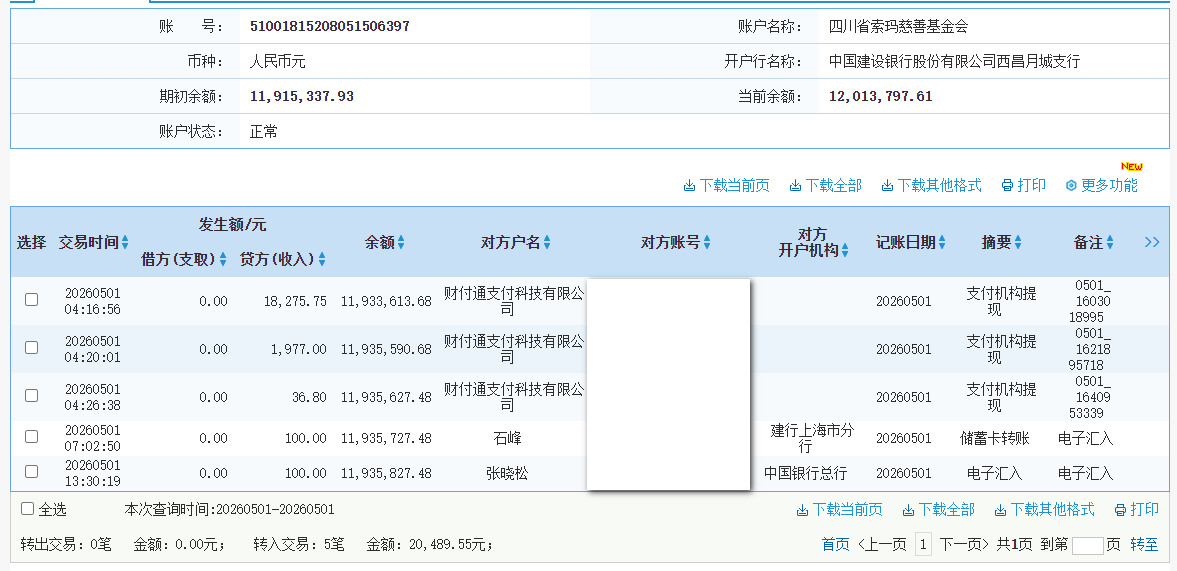Select the 04:26:38 transaction checkbox
The height and width of the screenshot is (571, 1177).
coord(32,395)
